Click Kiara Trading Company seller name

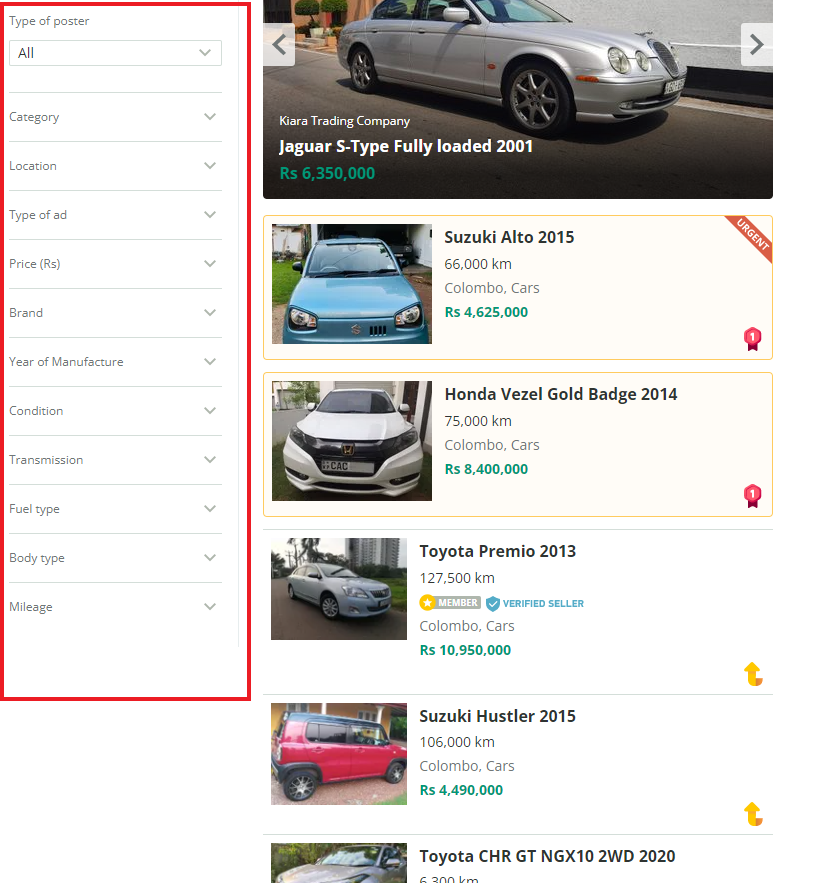tap(345, 121)
